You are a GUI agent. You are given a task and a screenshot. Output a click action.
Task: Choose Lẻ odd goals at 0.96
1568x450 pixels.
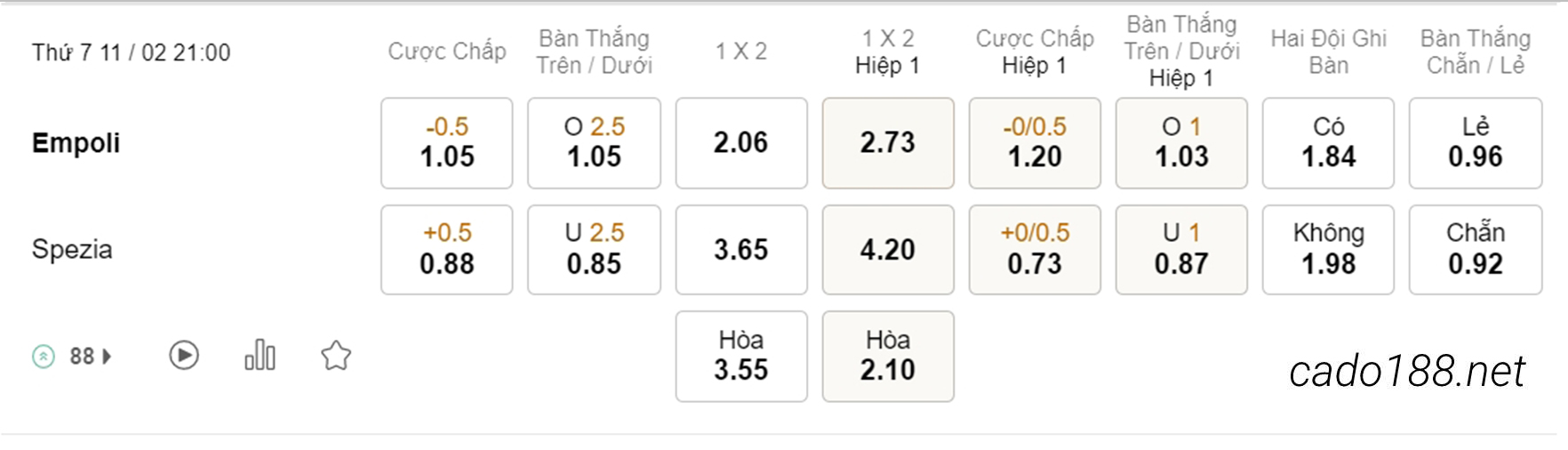point(1476,143)
